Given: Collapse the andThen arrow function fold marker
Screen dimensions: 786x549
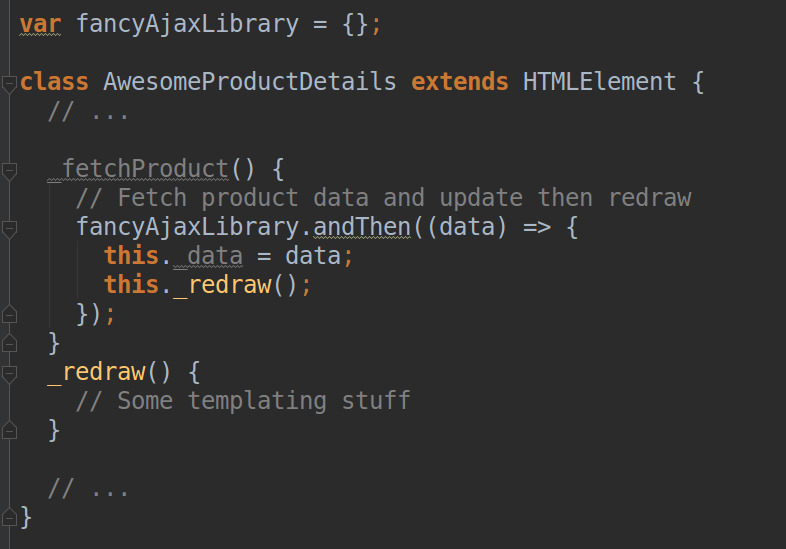Looking at the screenshot, I should (10, 229).
